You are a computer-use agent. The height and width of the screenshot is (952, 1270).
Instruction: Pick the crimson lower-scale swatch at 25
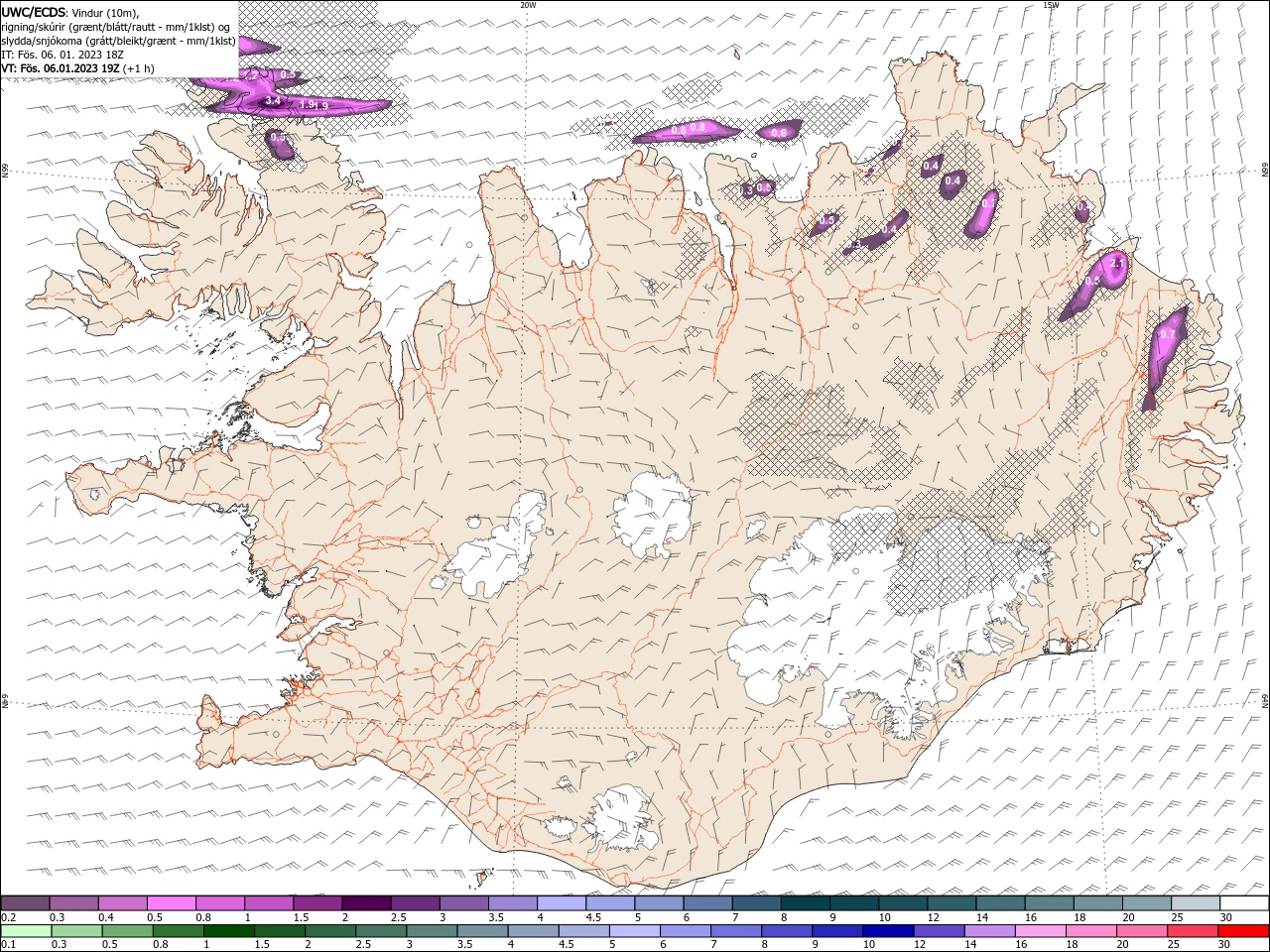pyautogui.click(x=1193, y=931)
